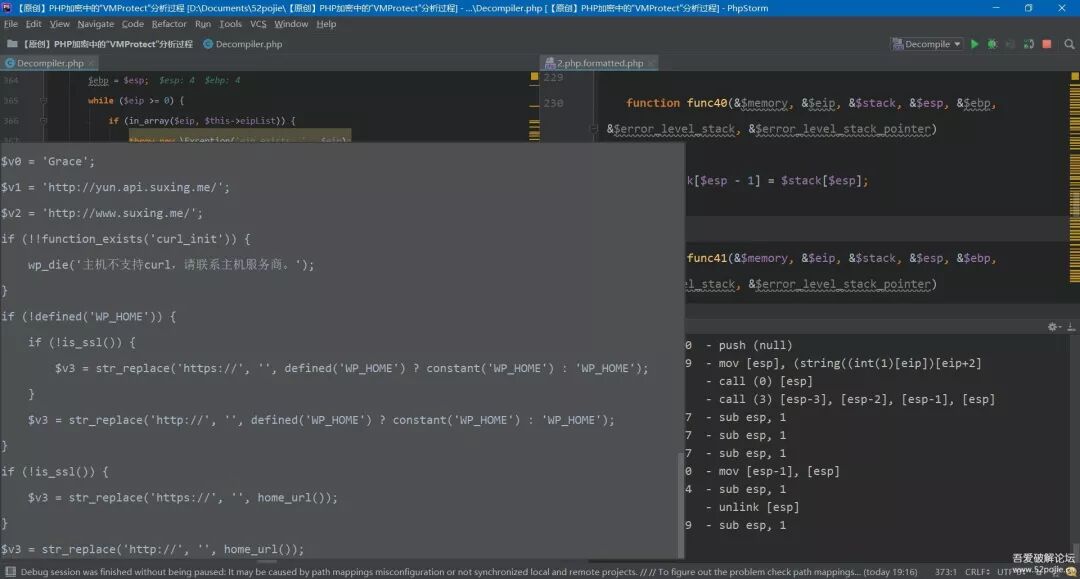Open the Help menu
1080x579 pixels.
(x=326, y=24)
